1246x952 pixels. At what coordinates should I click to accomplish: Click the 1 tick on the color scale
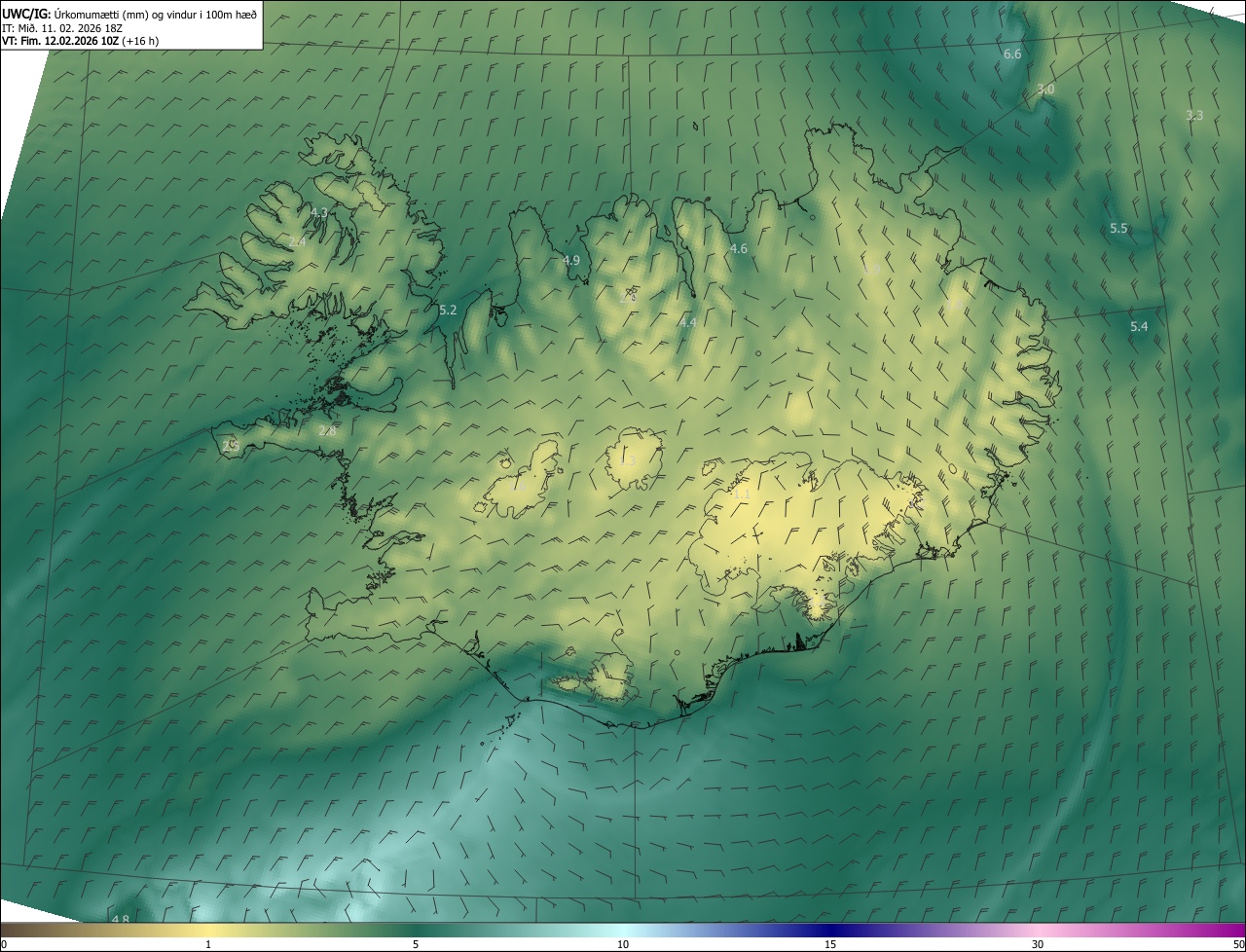click(208, 944)
